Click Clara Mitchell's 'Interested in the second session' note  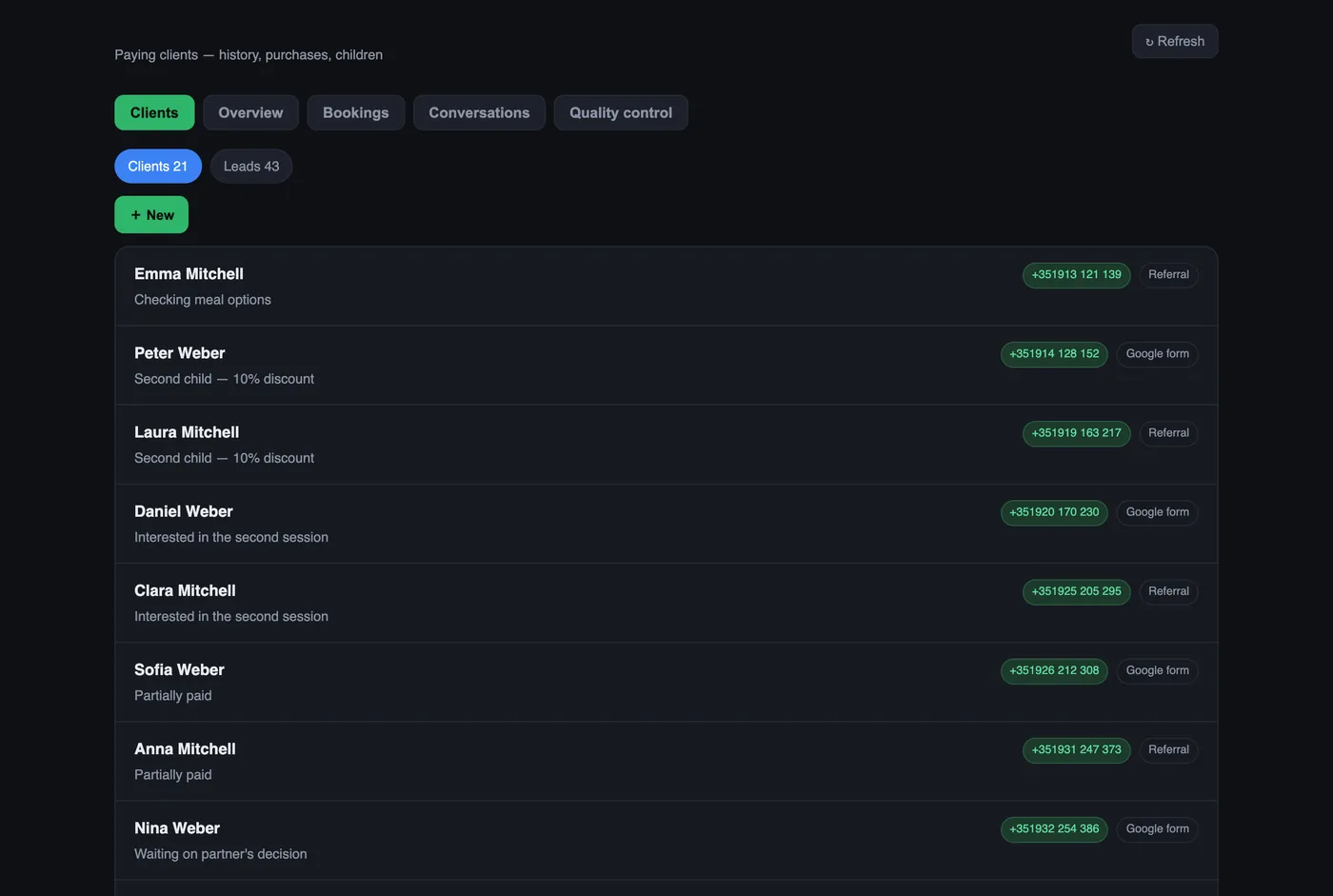coord(231,615)
